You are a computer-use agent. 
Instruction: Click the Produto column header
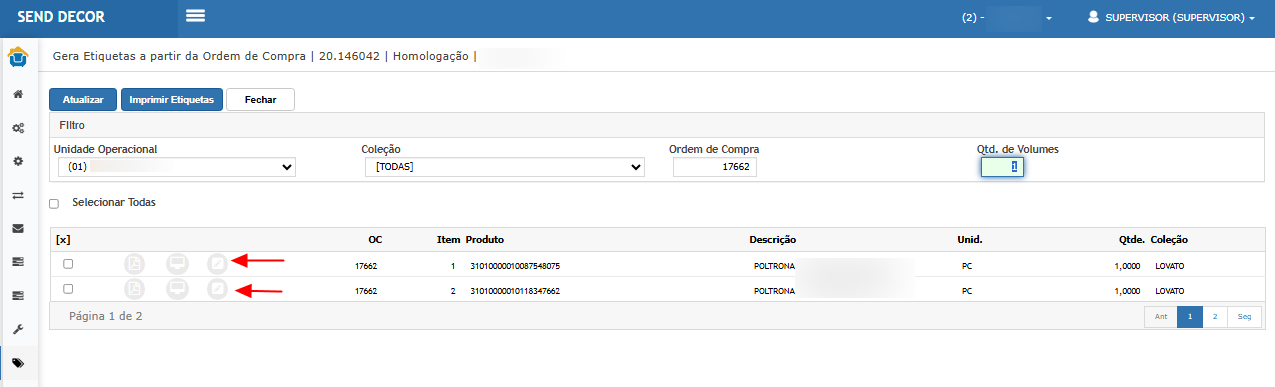(x=485, y=240)
